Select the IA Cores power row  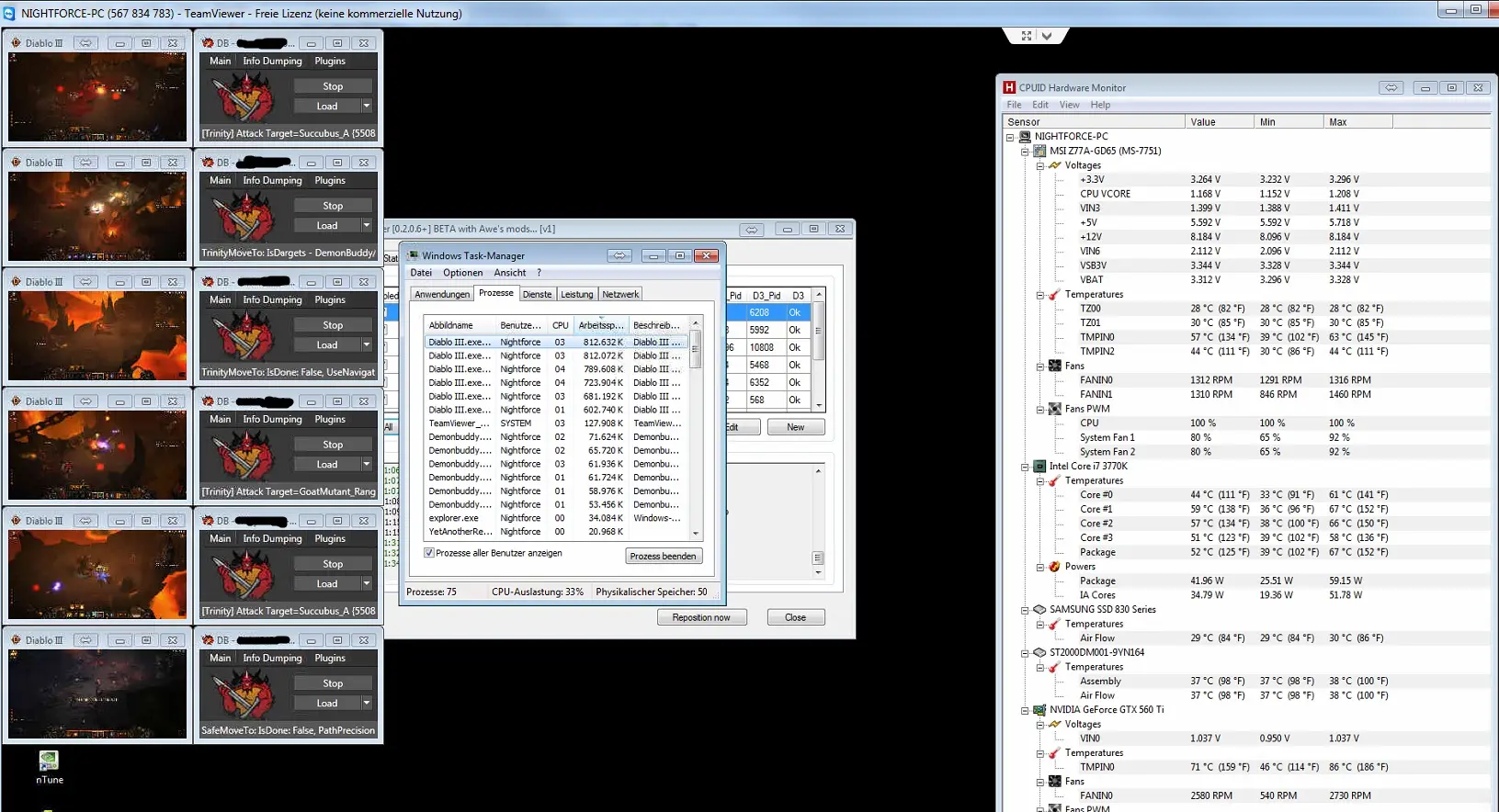pyautogui.click(x=1247, y=595)
